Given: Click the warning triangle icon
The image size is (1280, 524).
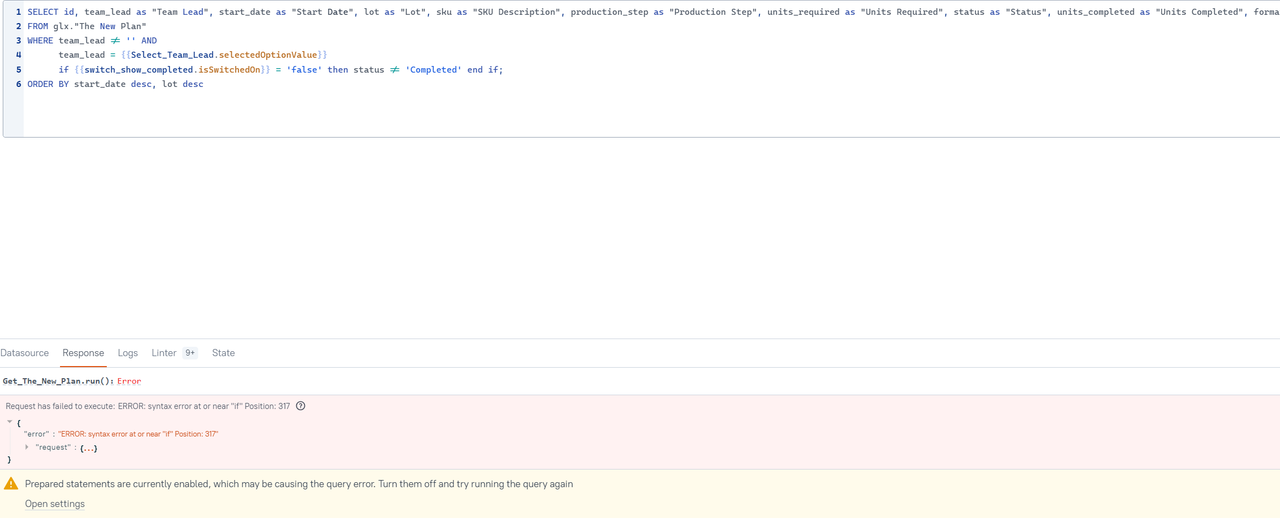Looking at the screenshot, I should click(x=11, y=484).
